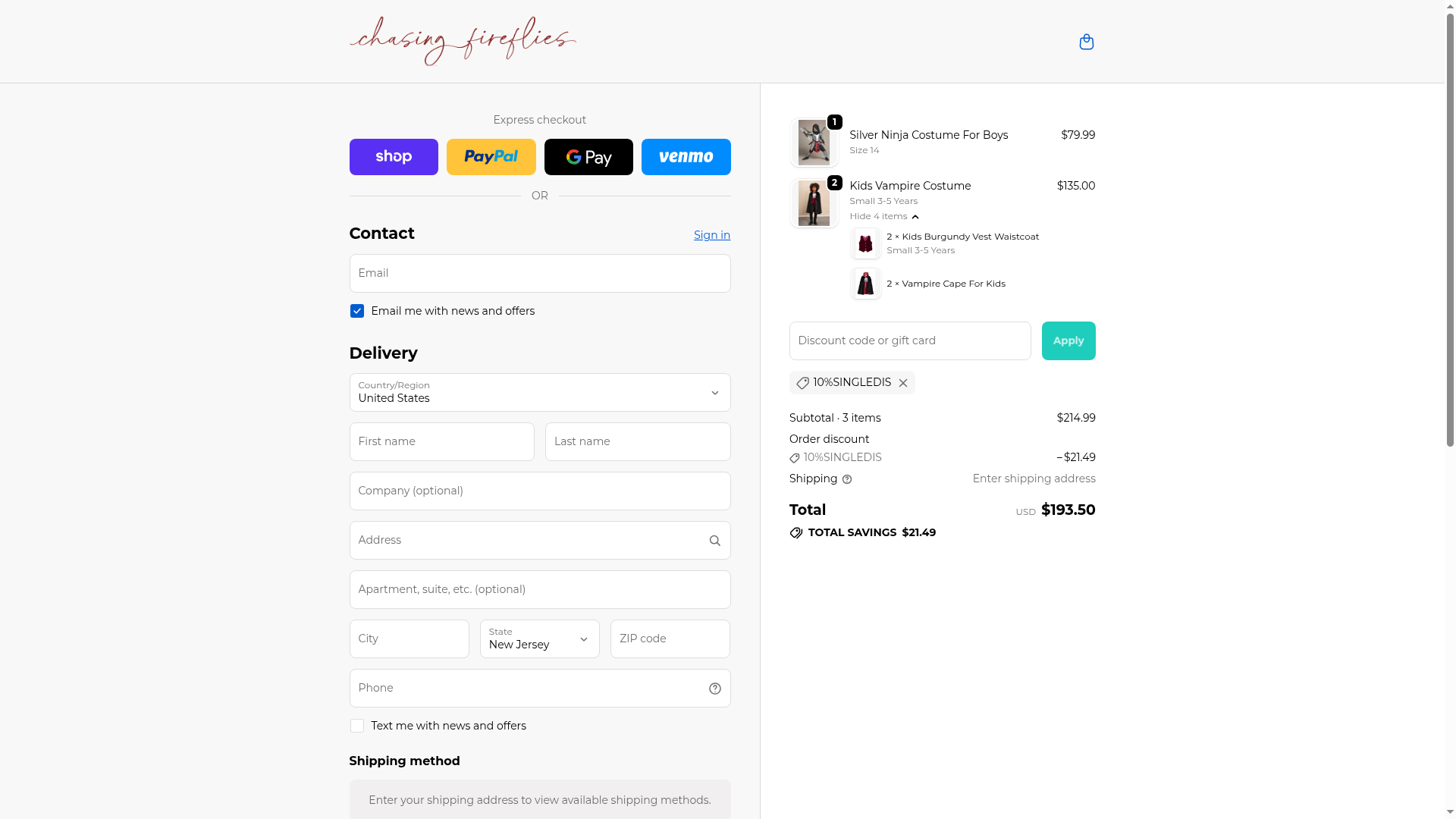This screenshot has width=1456, height=819.
Task: Click the phone field help question icon
Action: click(x=714, y=689)
